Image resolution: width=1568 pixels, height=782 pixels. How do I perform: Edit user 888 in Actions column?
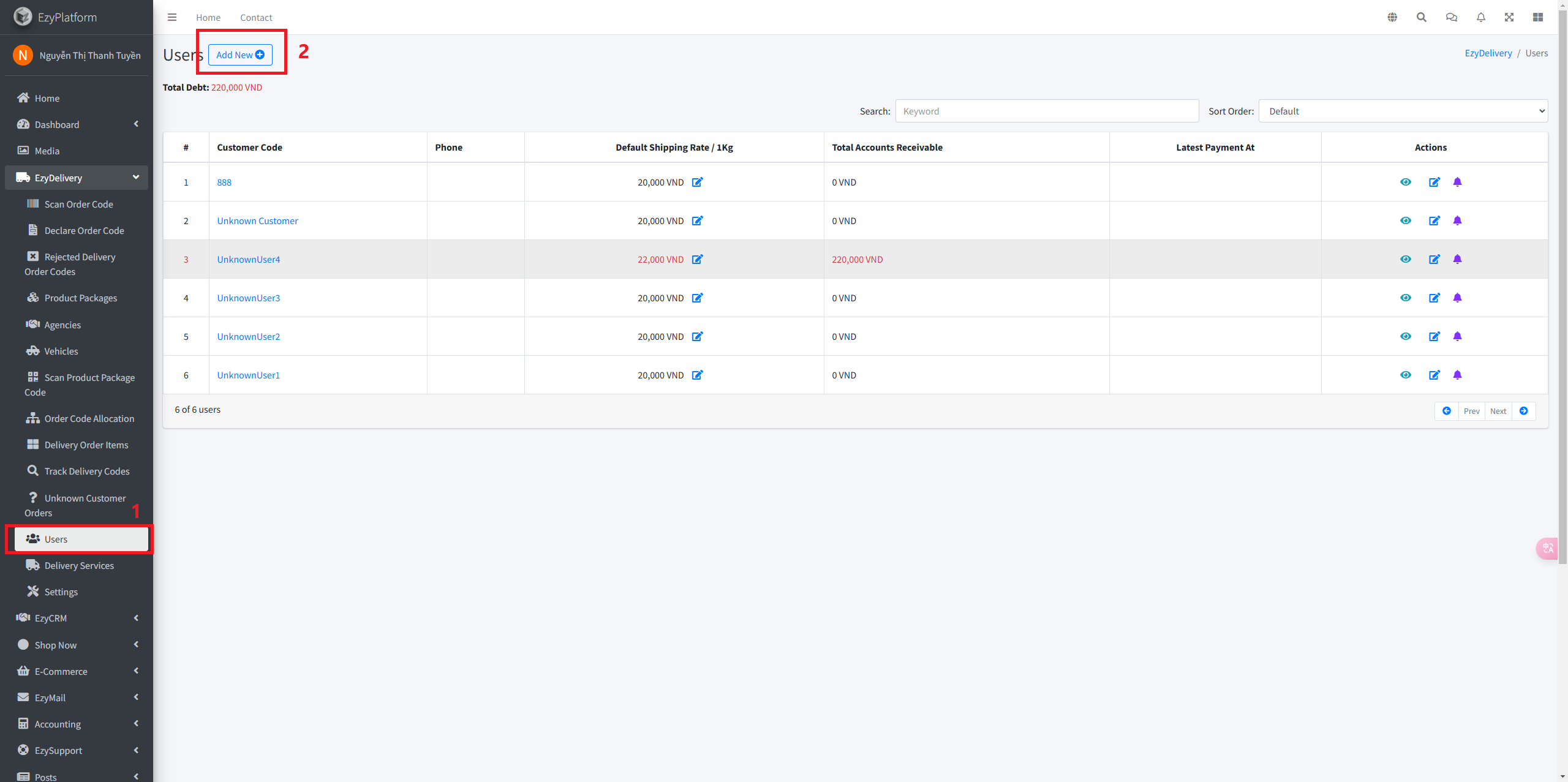coord(1434,182)
